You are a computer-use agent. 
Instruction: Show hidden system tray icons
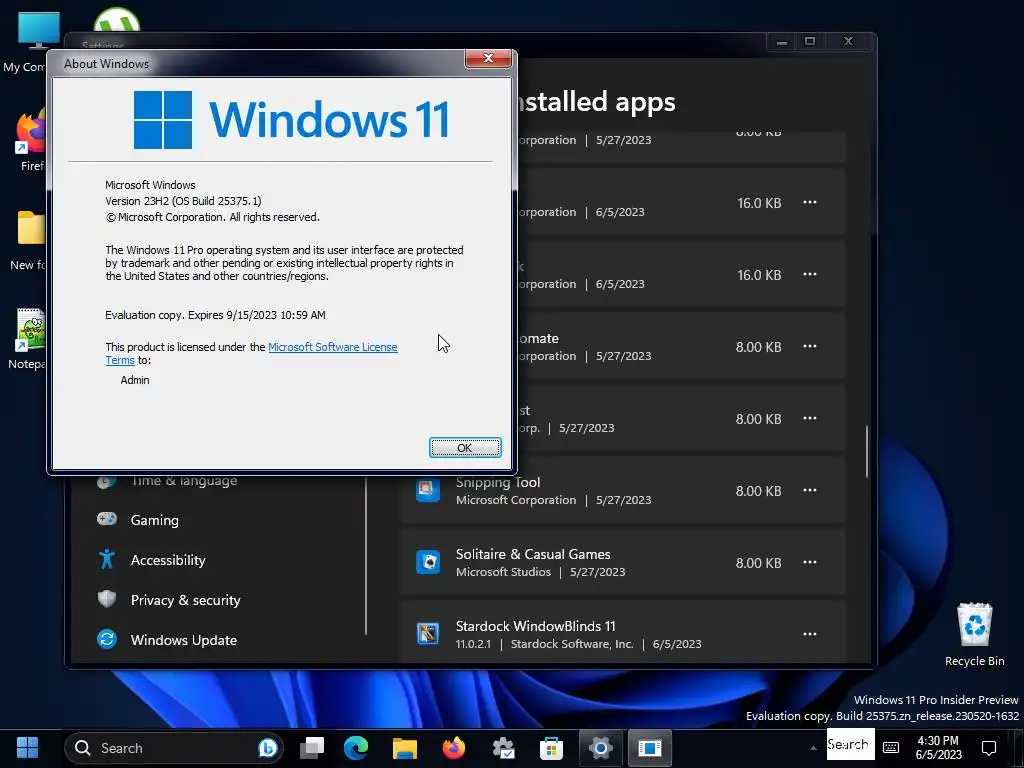click(x=813, y=748)
